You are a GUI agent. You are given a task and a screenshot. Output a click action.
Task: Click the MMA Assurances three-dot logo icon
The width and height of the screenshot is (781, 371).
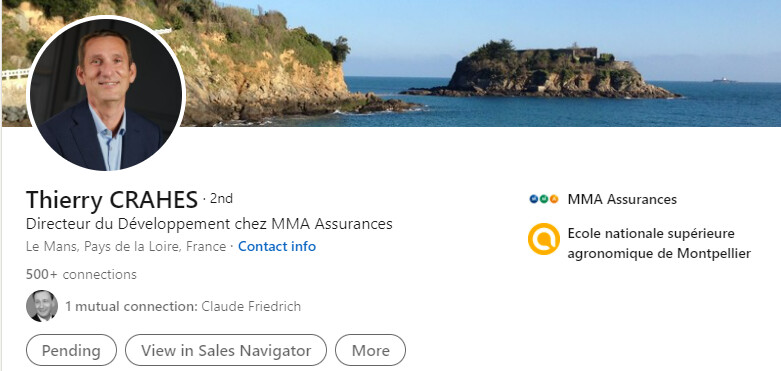[x=543, y=199]
